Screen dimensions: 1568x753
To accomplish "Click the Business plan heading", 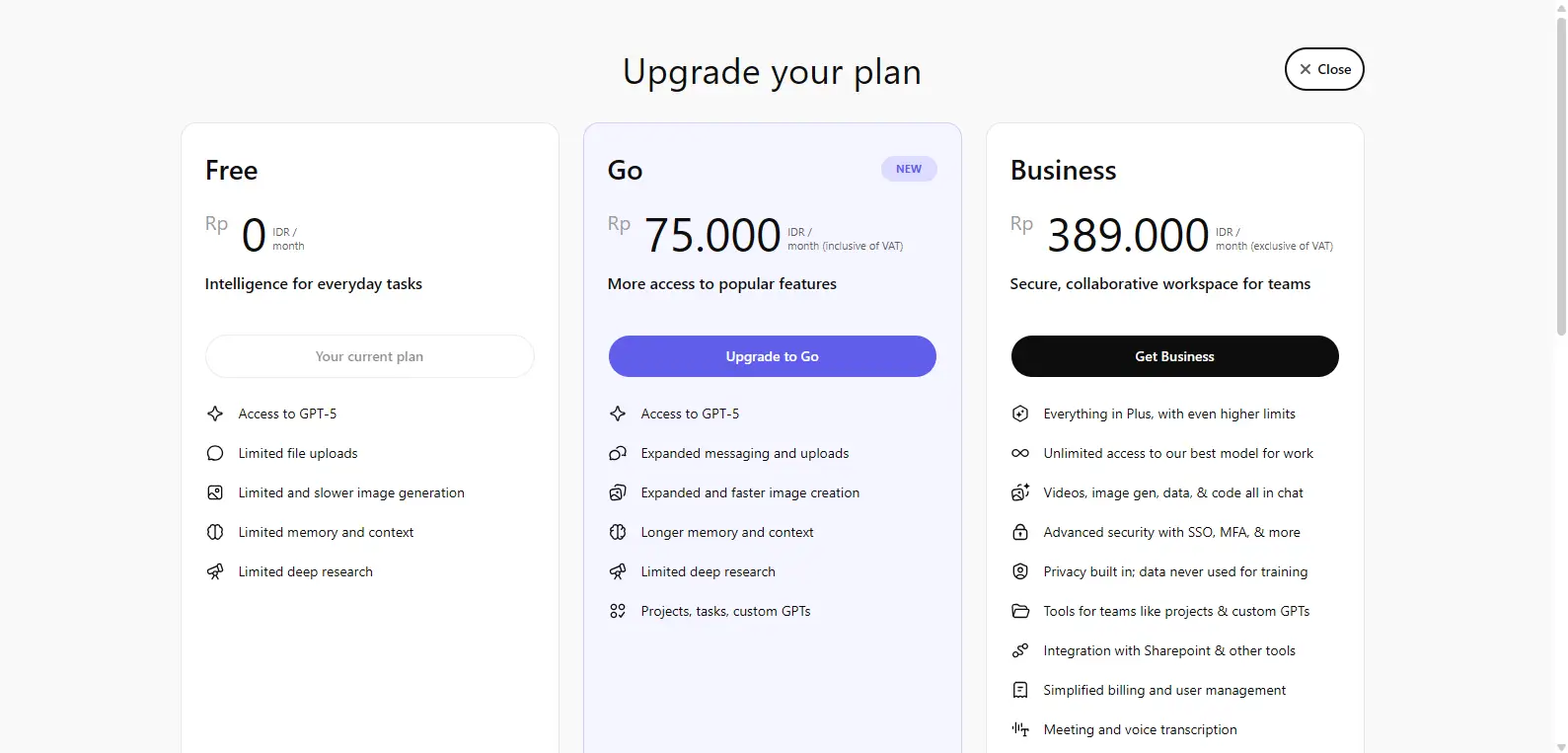I will click(x=1063, y=170).
